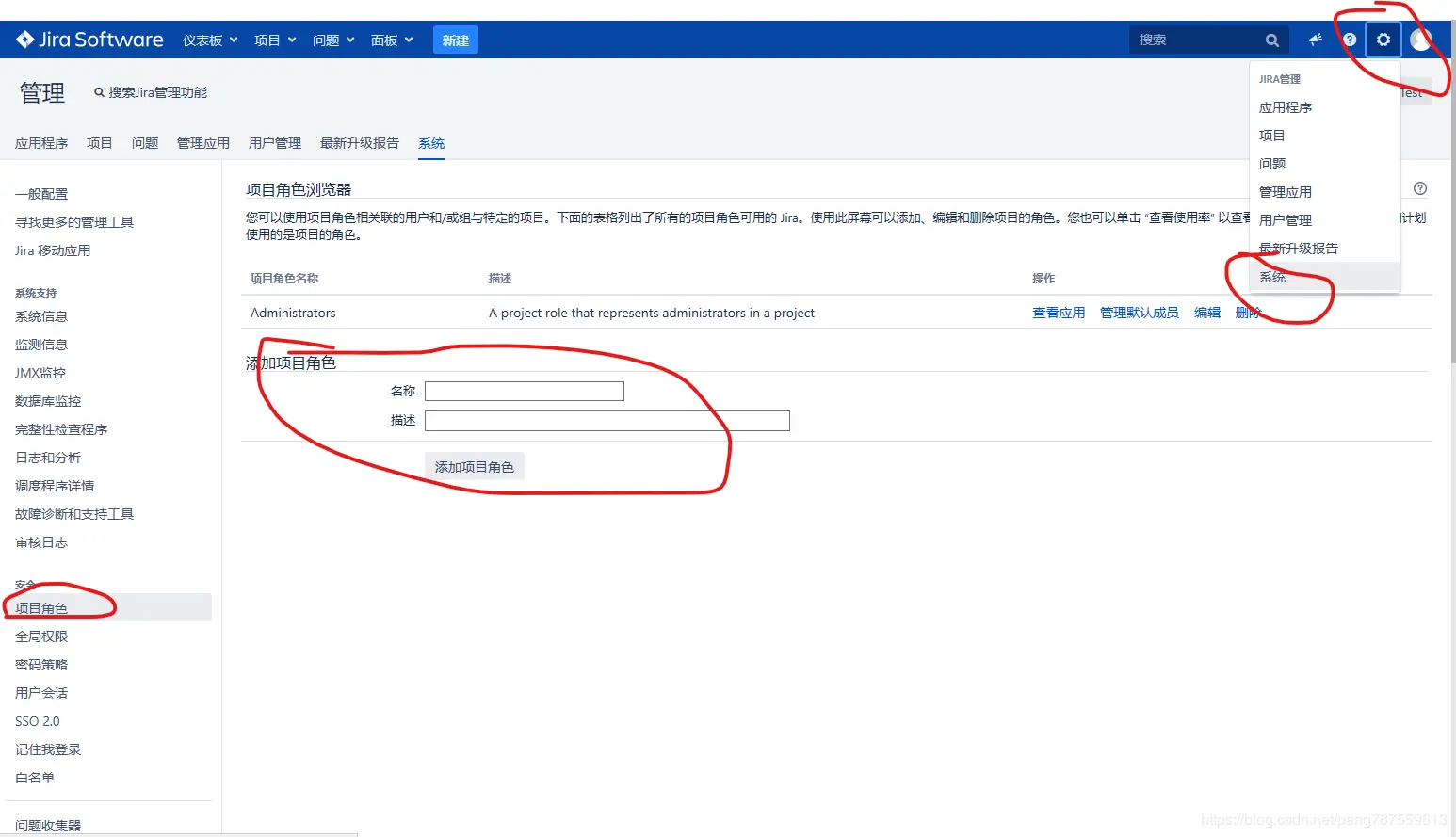
Task: Open the user avatar profile icon
Action: pos(1420,40)
